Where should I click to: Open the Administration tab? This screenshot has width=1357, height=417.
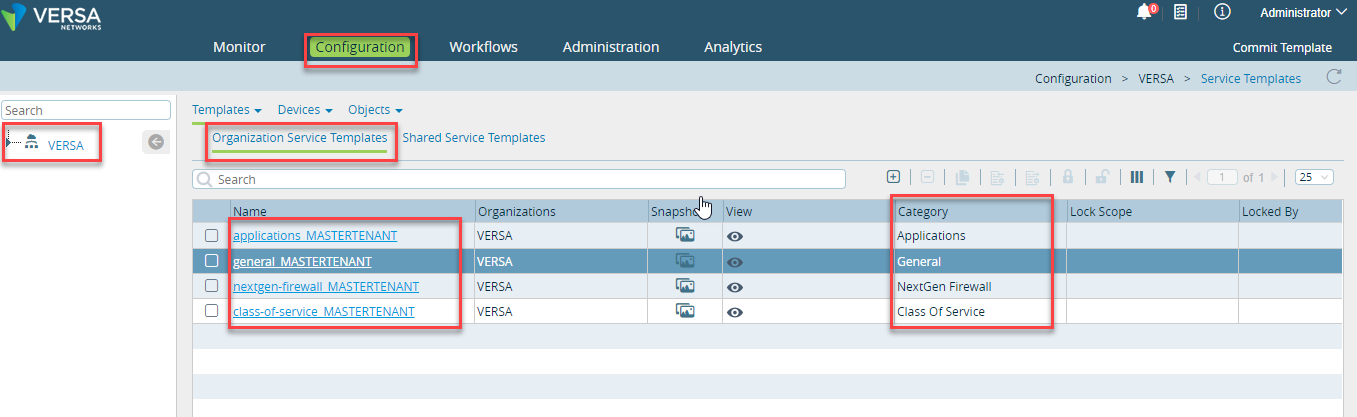[x=611, y=47]
